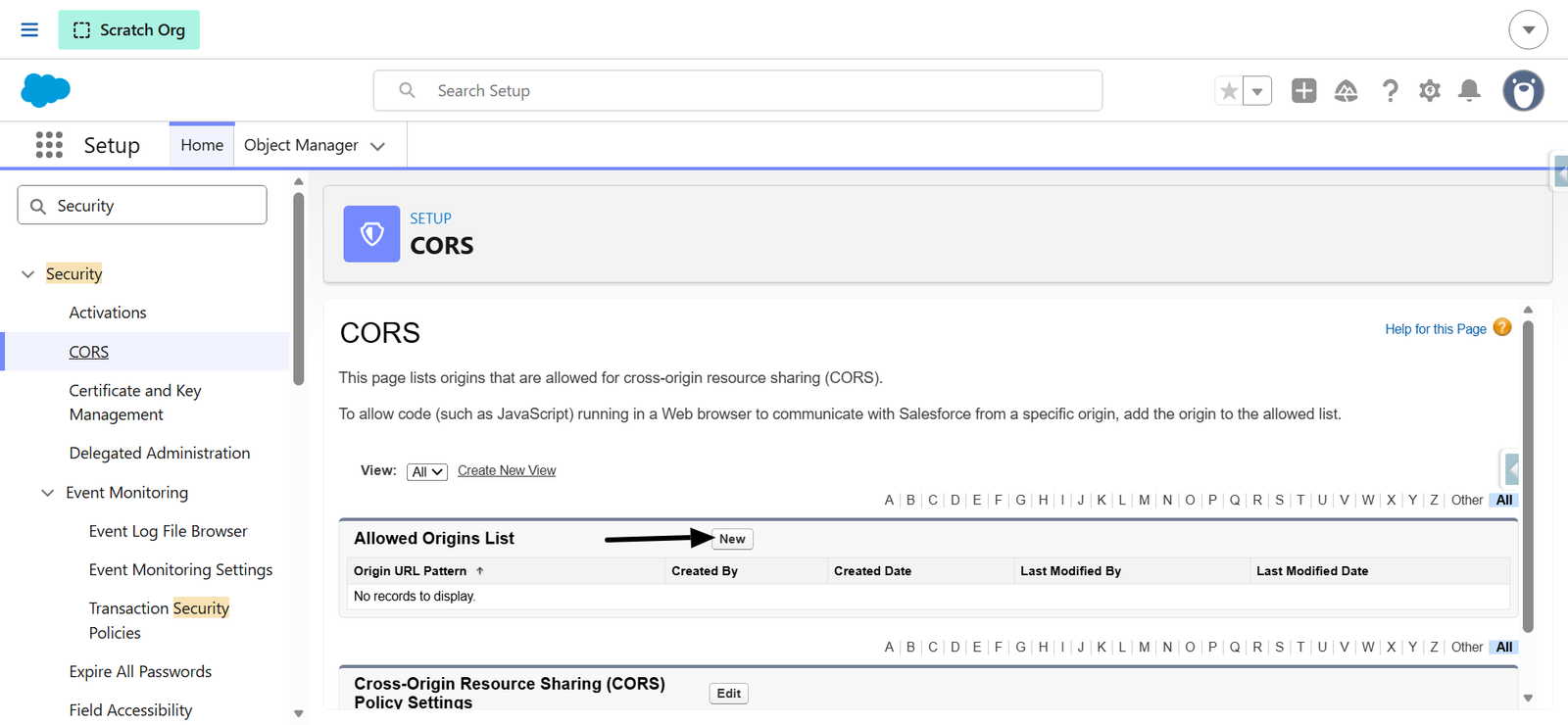Open the Object Manager tab

[301, 145]
